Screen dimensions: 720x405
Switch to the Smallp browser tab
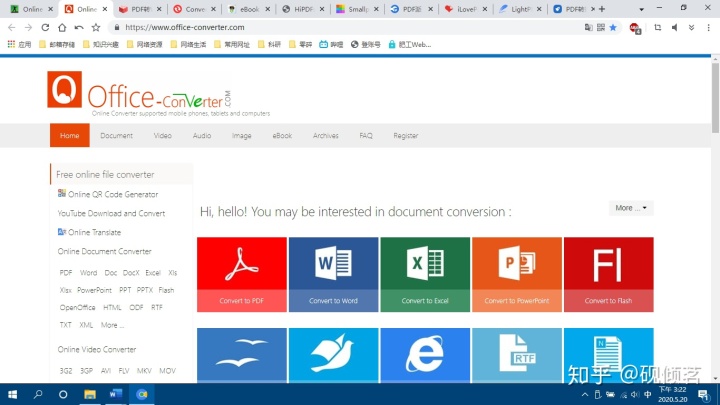pyautogui.click(x=357, y=9)
